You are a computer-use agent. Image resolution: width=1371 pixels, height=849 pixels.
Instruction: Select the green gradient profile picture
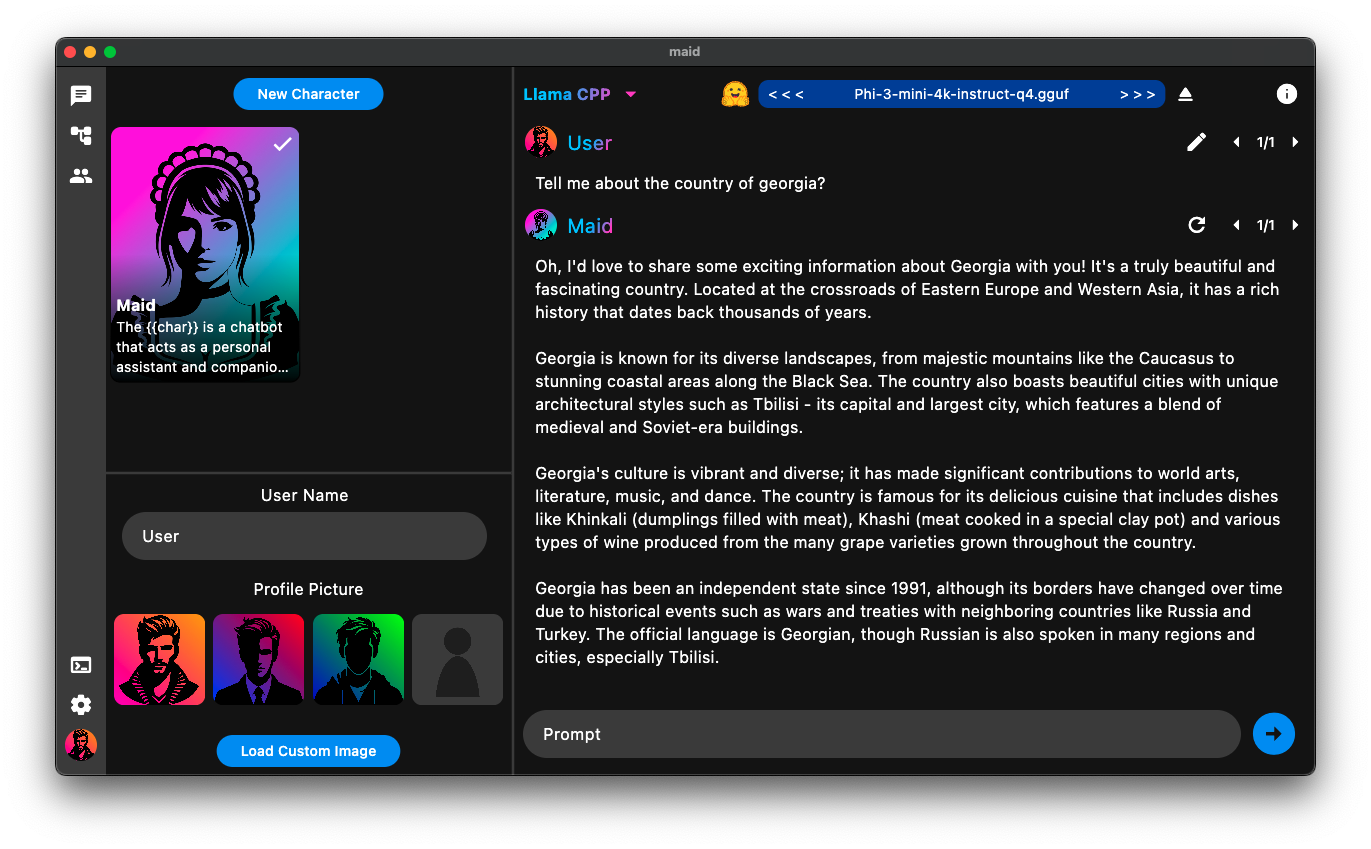(x=358, y=660)
